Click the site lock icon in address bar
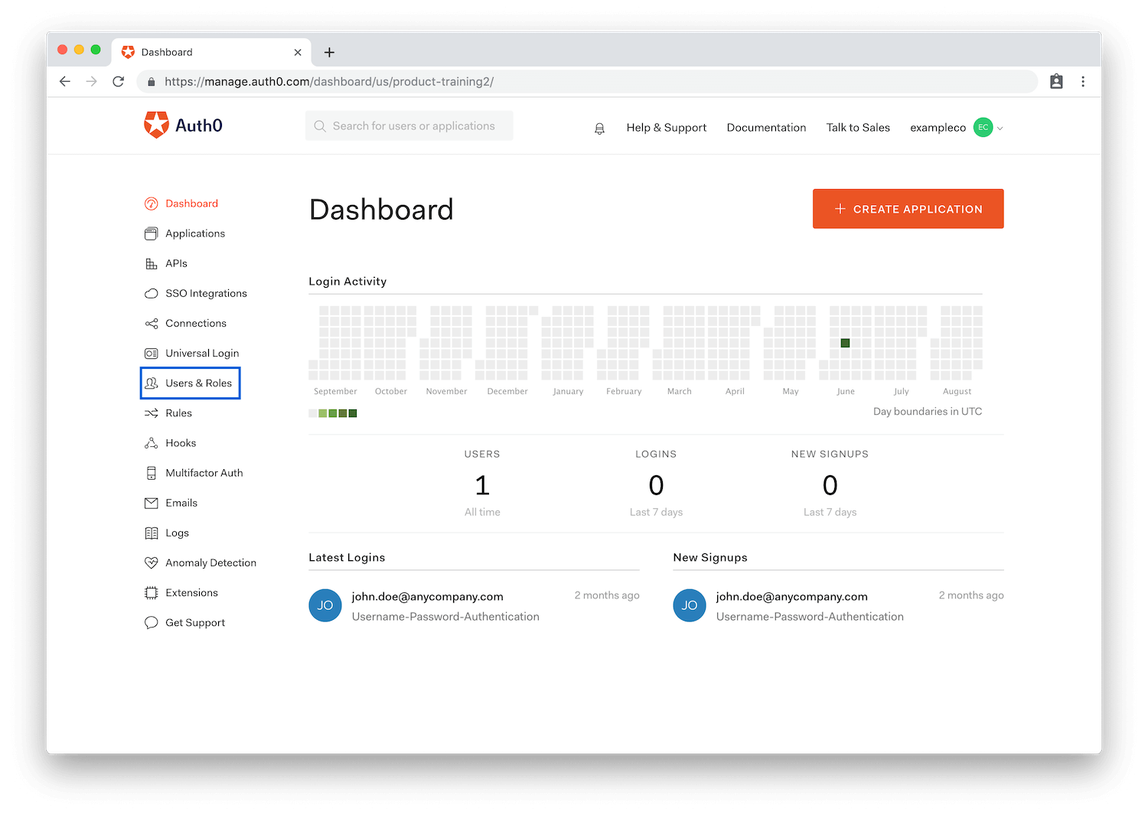1148x815 pixels. (x=151, y=81)
